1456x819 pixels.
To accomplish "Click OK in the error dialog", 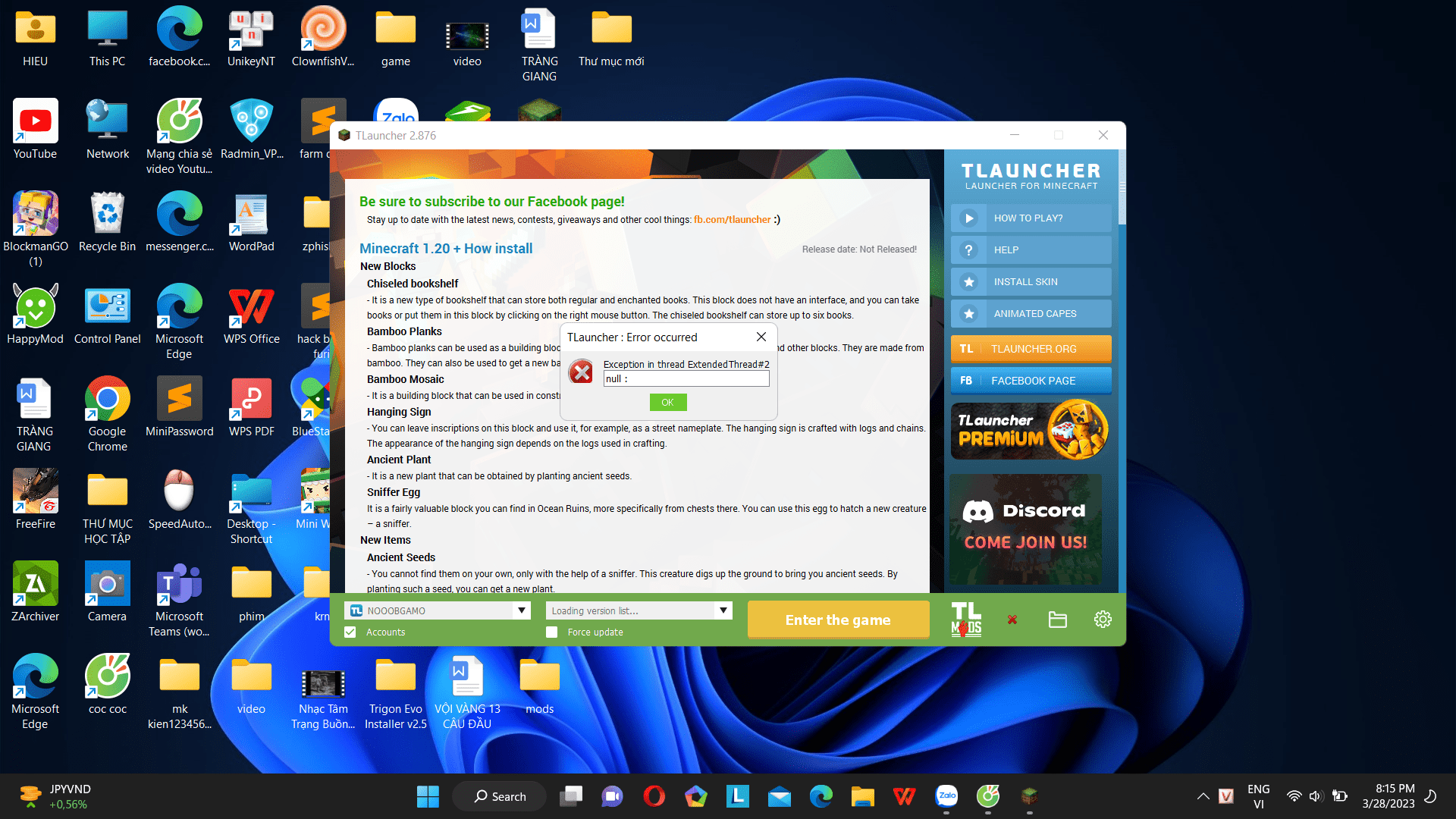I will click(667, 402).
